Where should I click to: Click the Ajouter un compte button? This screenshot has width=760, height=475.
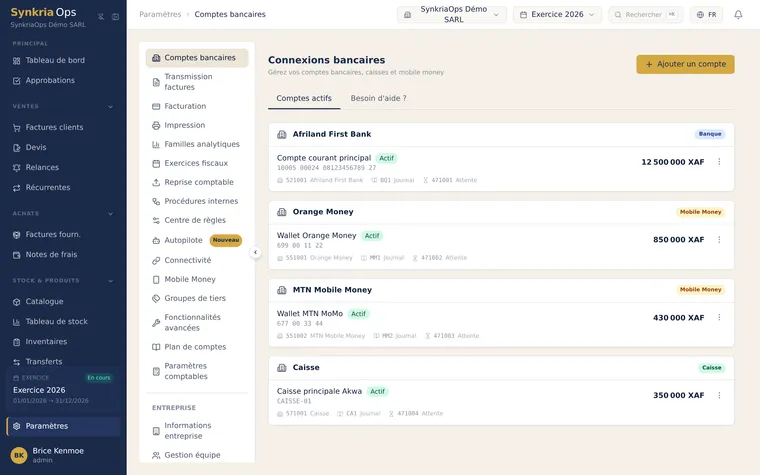tap(685, 64)
